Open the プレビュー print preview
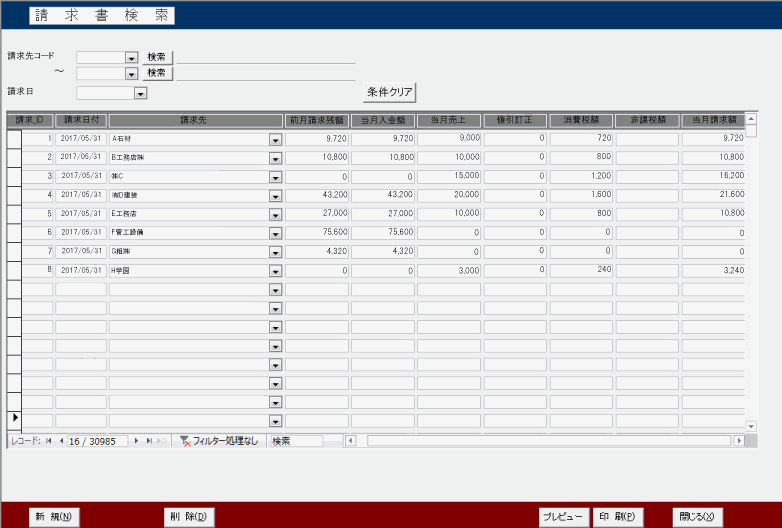The image size is (782, 528). 563,517
